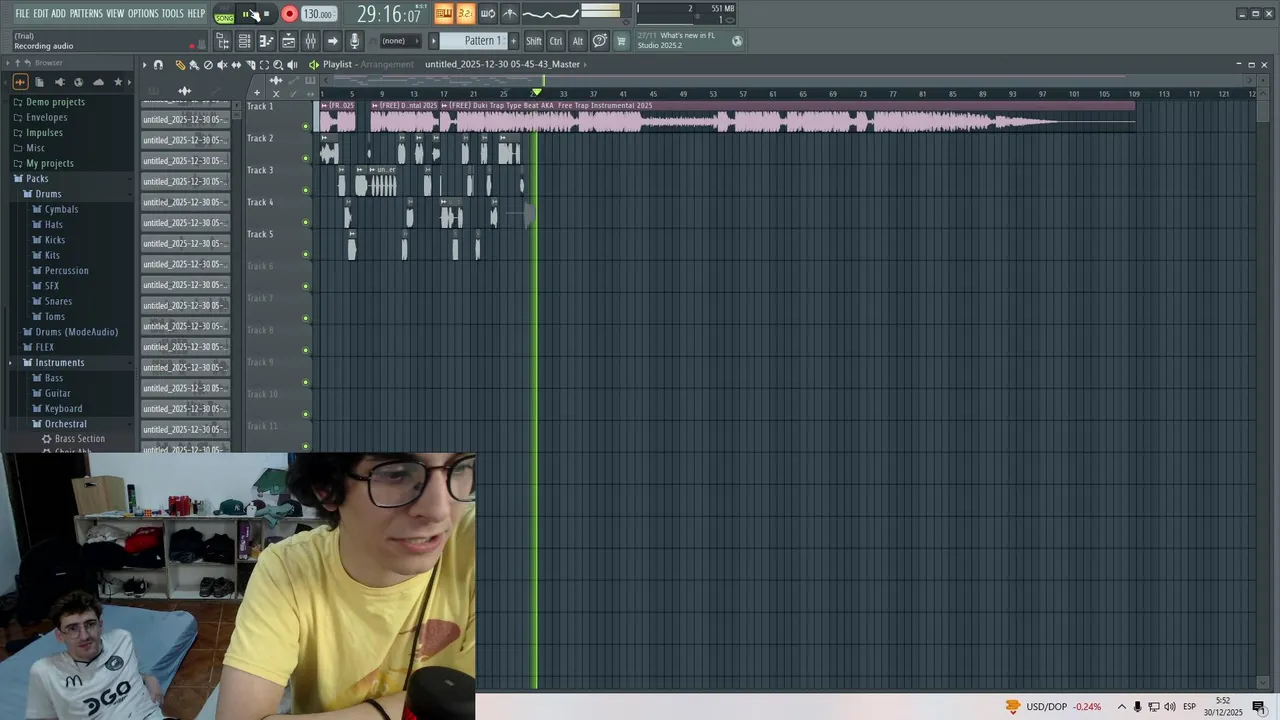Open the browser 'All' tab icon
Image resolution: width=1280 pixels, height=720 pixels.
(20, 82)
